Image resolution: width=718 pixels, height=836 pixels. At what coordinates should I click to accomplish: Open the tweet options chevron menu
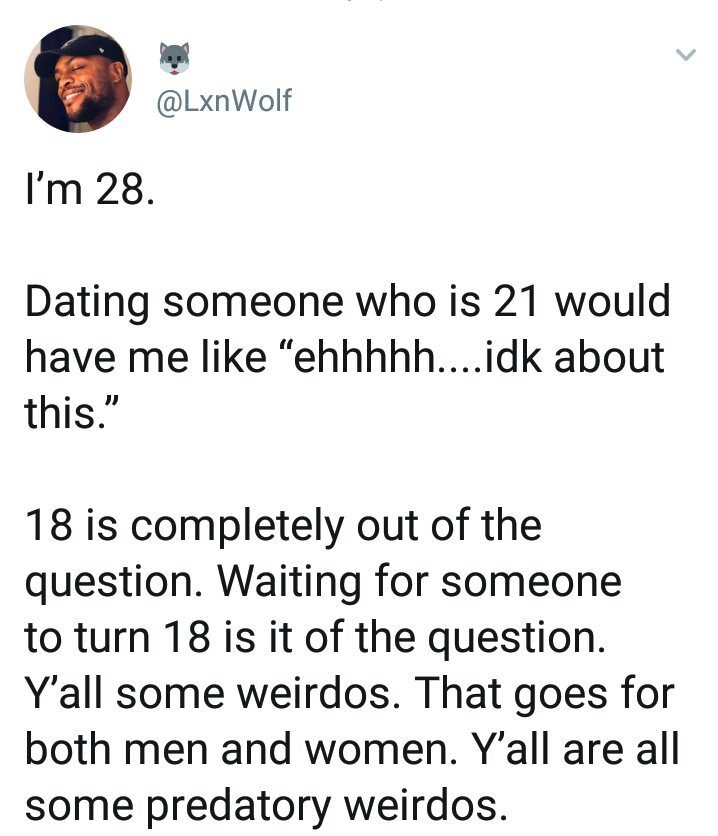pyautogui.click(x=685, y=57)
